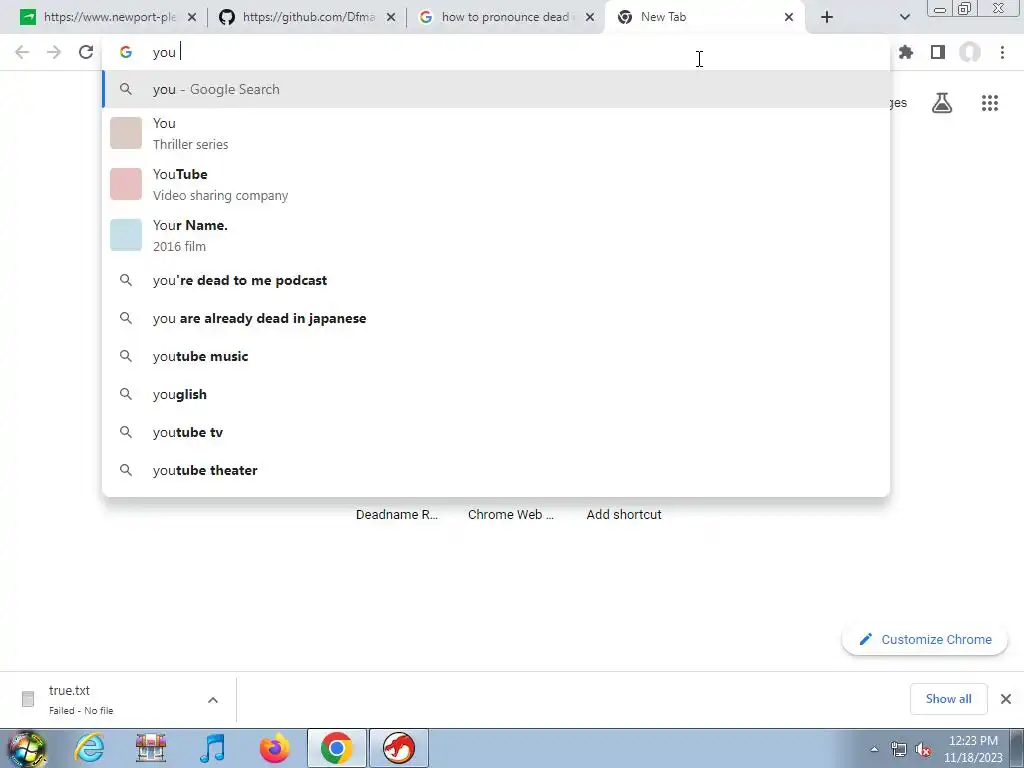Open the Chrome three-dot menu
The width and height of the screenshot is (1024, 768).
pos(1002,52)
